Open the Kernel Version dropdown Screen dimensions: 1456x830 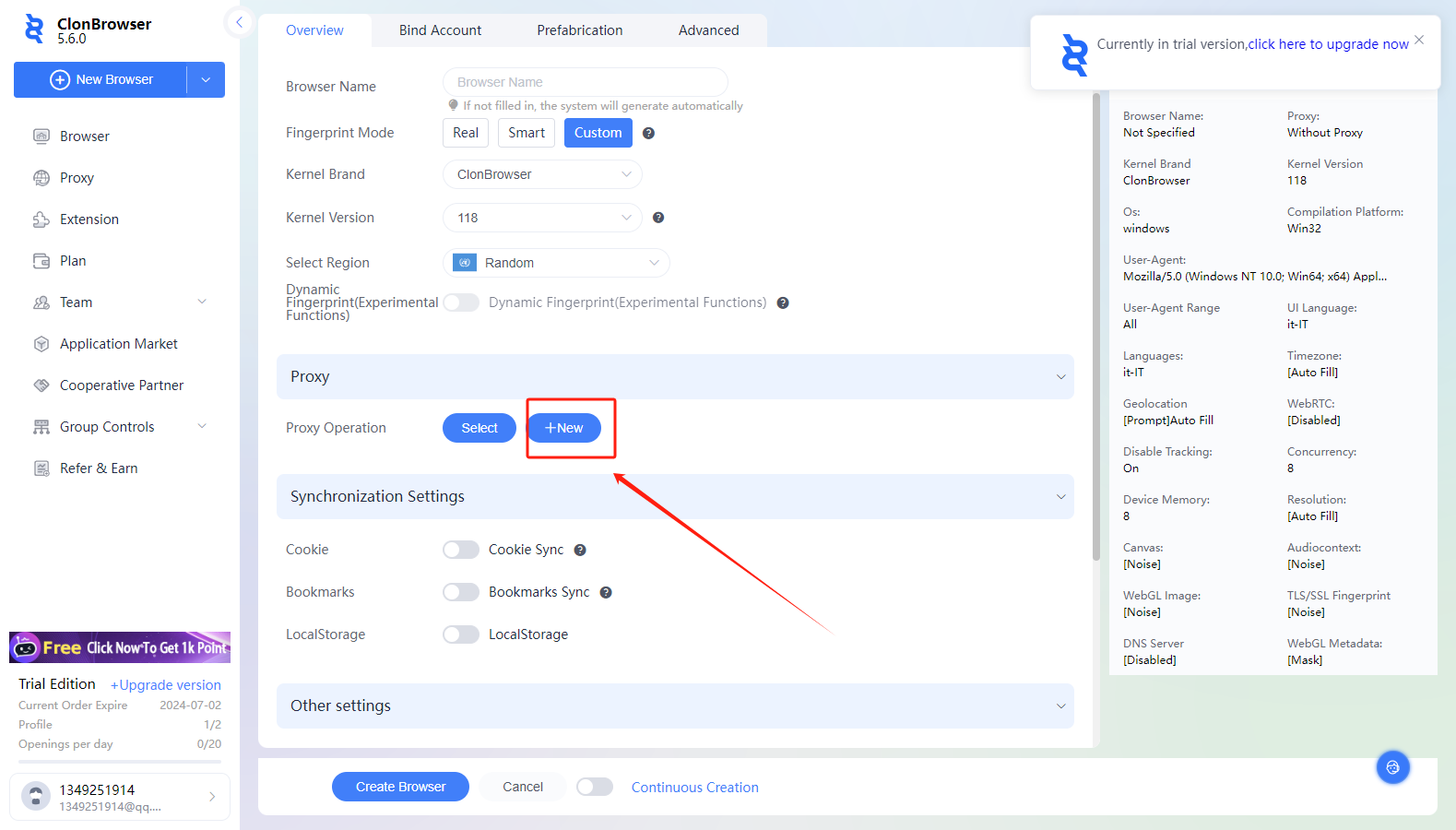point(542,218)
